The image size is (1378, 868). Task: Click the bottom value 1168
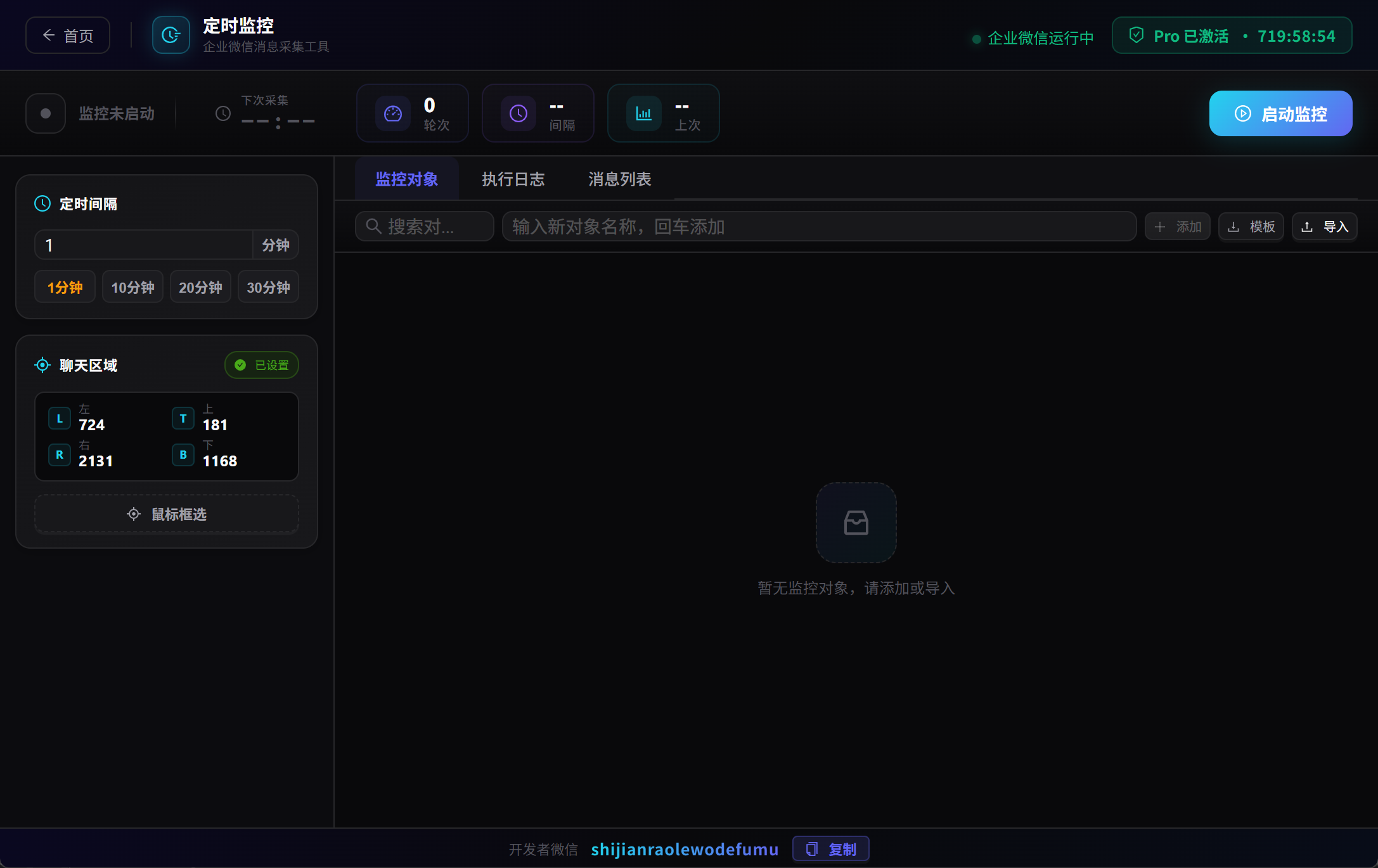point(220,461)
